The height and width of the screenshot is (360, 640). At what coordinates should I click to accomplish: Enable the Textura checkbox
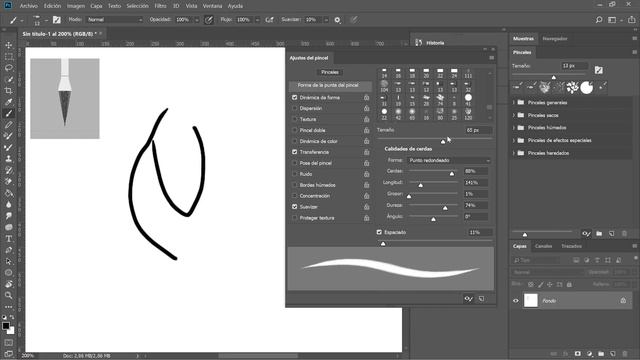294,119
